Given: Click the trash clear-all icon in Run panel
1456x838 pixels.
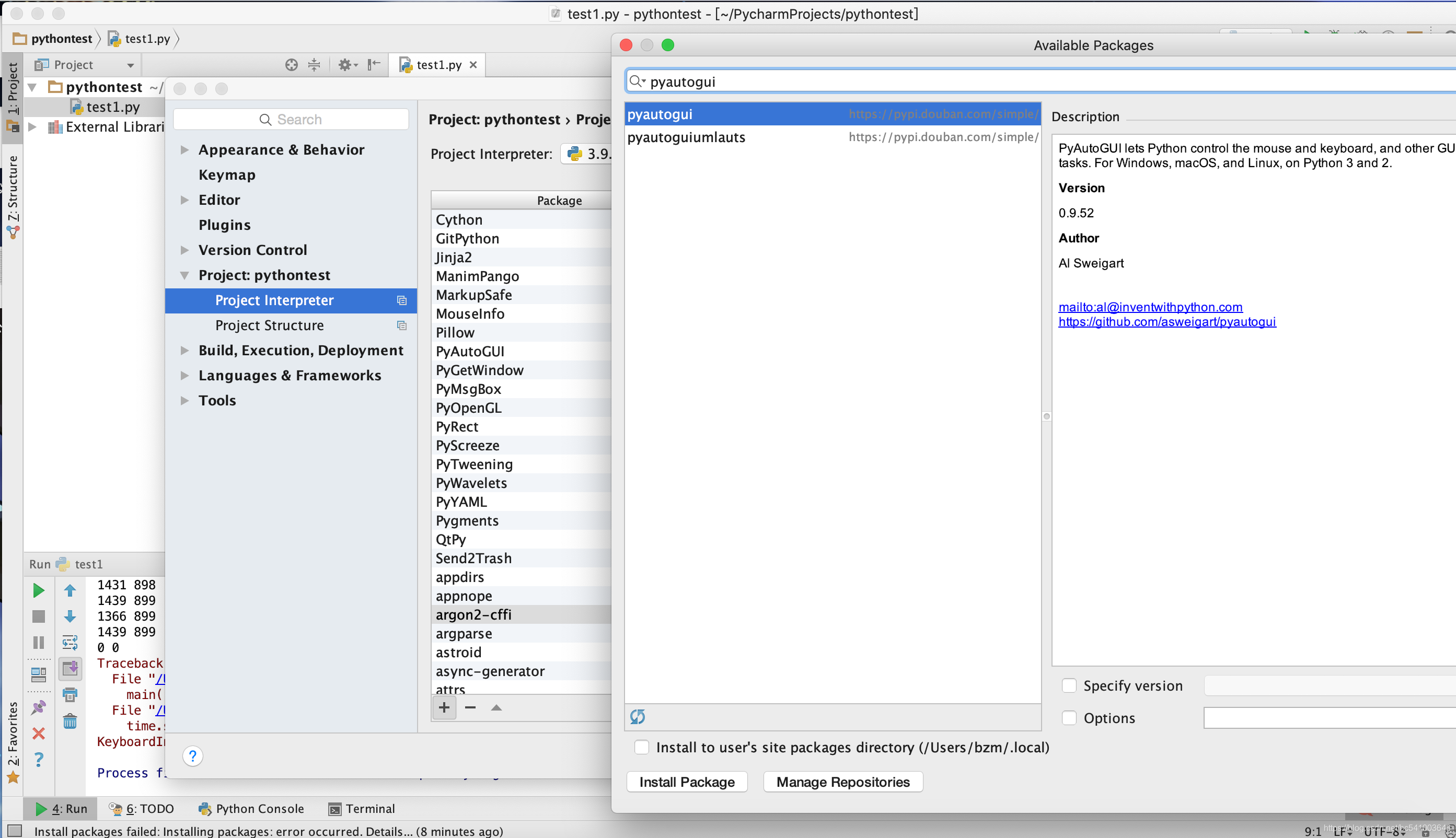Looking at the screenshot, I should tap(70, 721).
